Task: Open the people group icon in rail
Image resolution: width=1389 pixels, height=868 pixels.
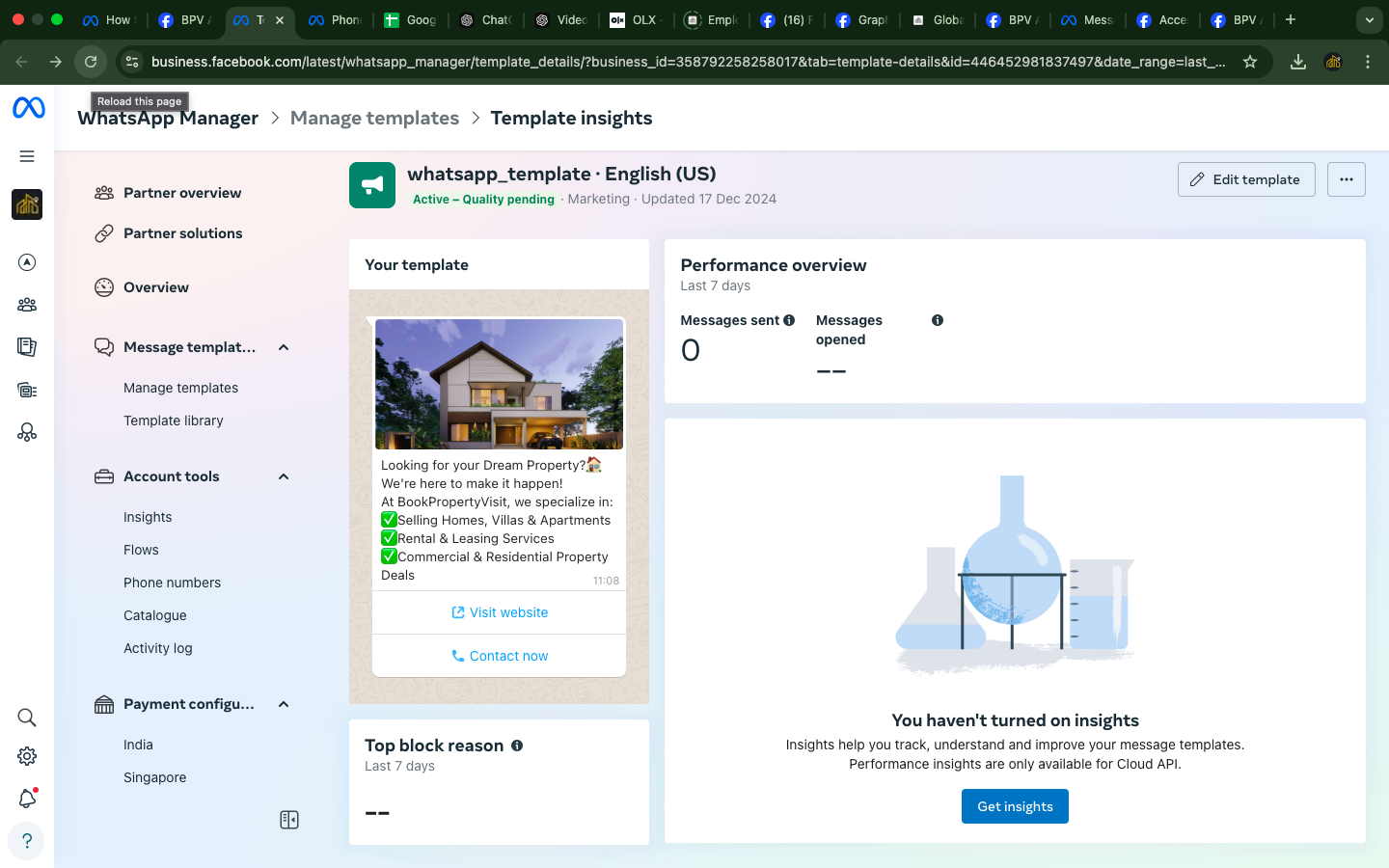Action: [x=27, y=305]
